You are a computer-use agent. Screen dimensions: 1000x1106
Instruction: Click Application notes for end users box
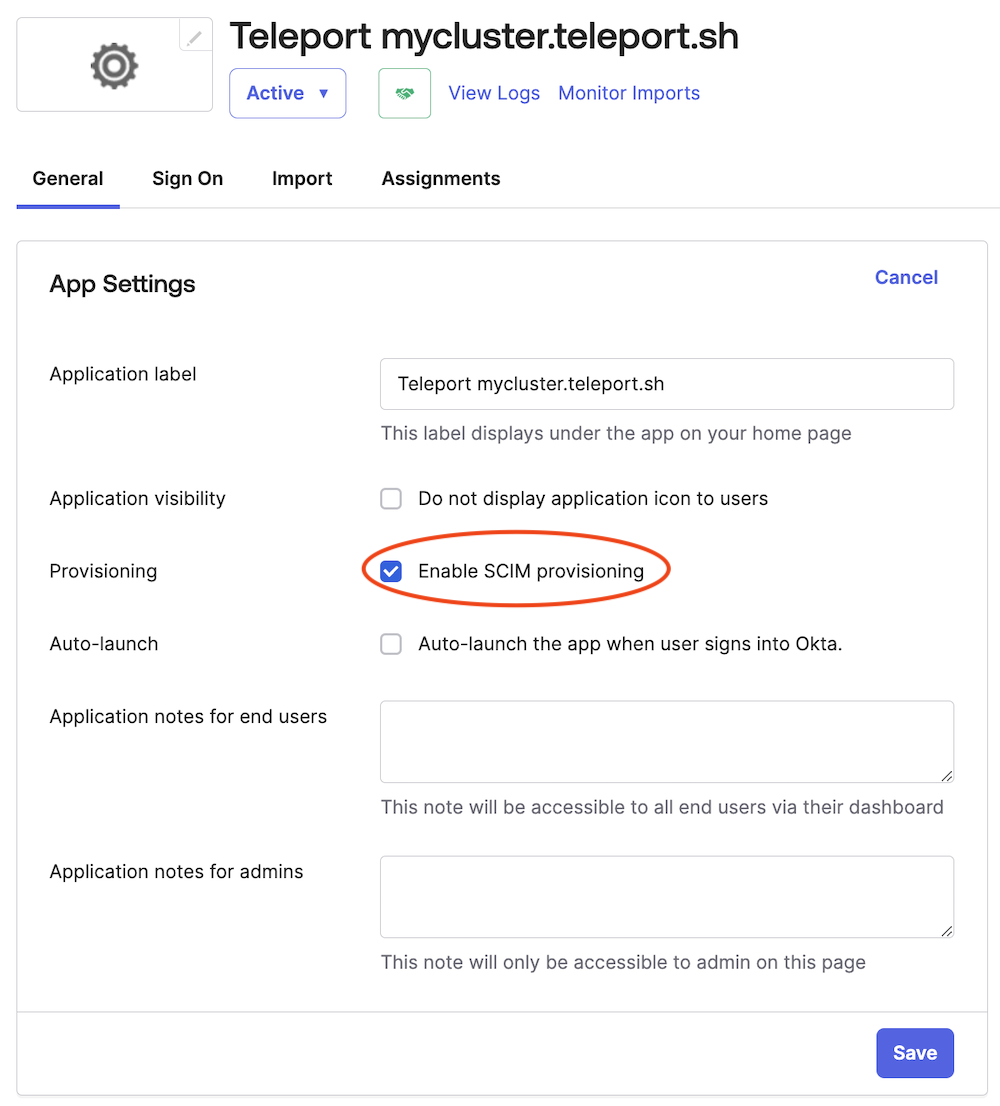(666, 741)
